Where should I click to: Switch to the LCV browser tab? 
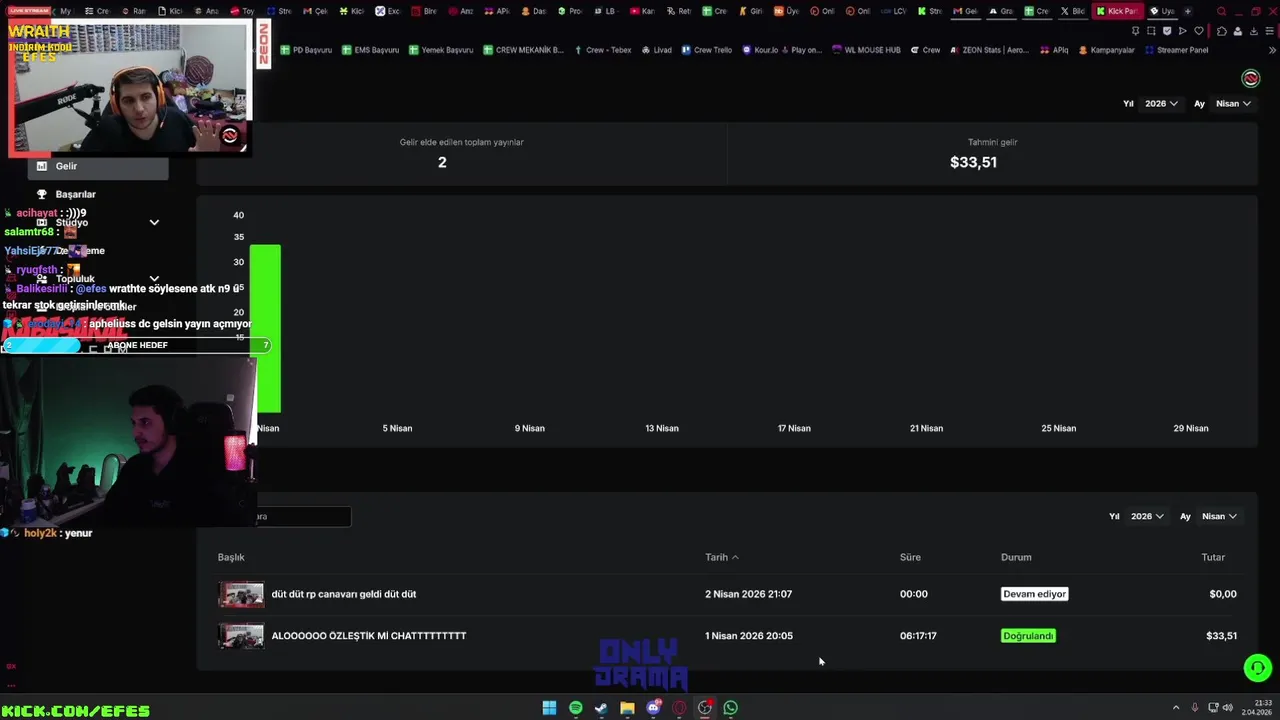click(894, 11)
